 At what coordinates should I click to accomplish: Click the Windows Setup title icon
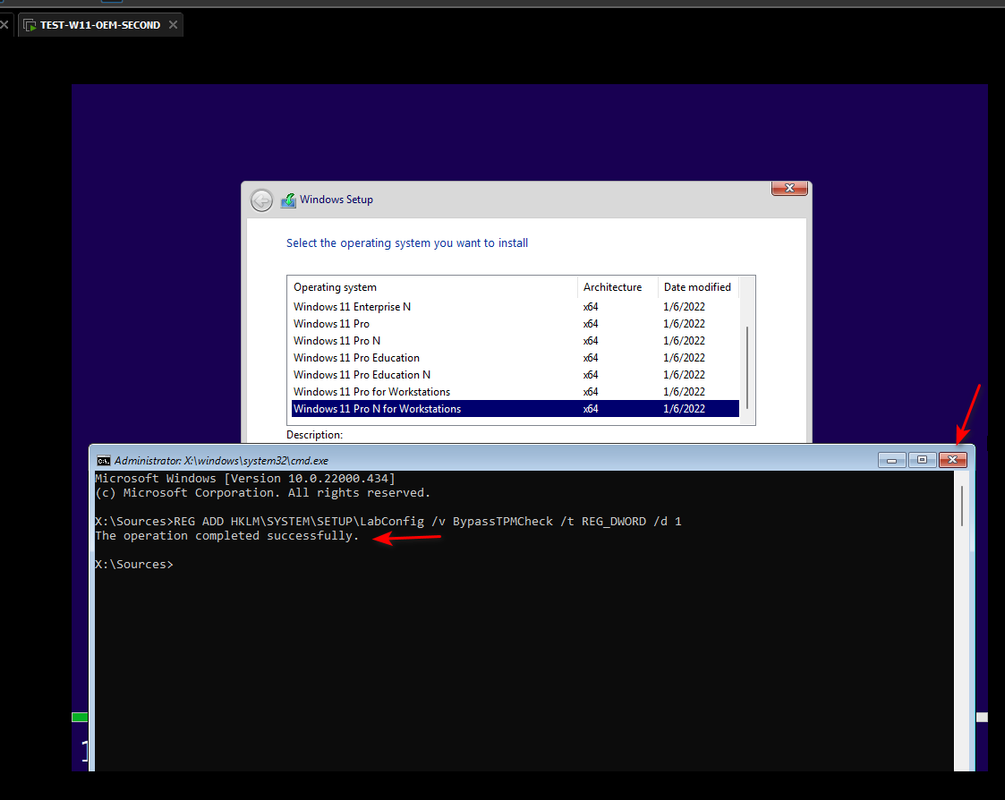coord(288,200)
